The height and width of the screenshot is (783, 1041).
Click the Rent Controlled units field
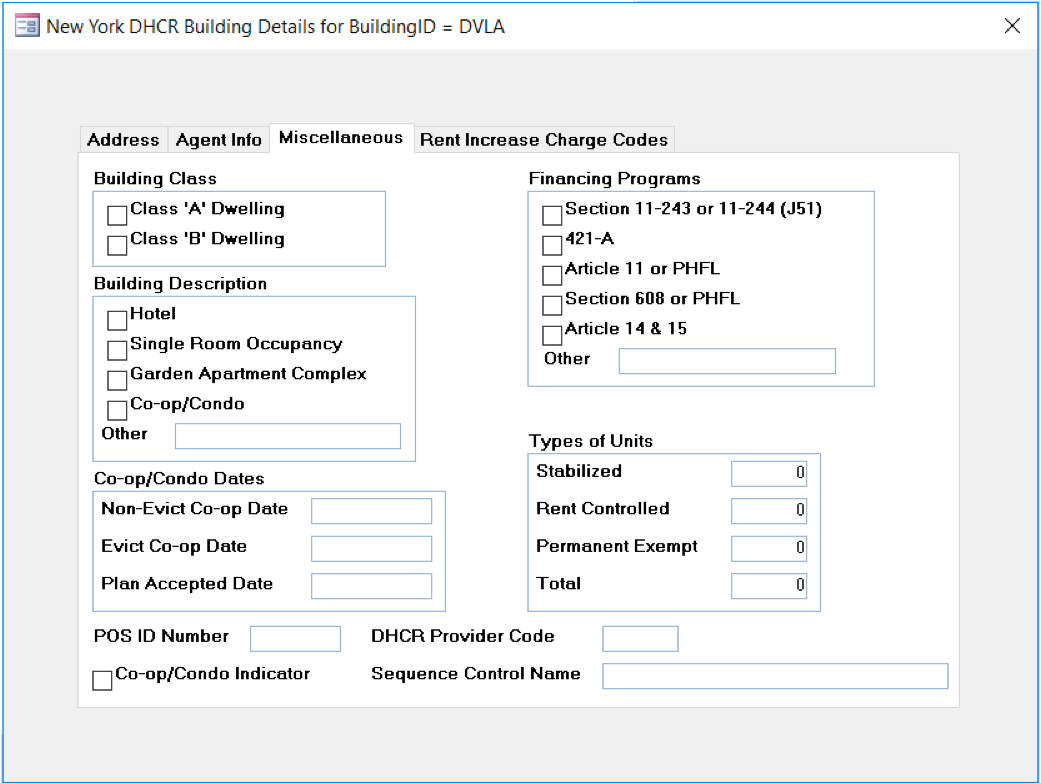click(x=769, y=511)
